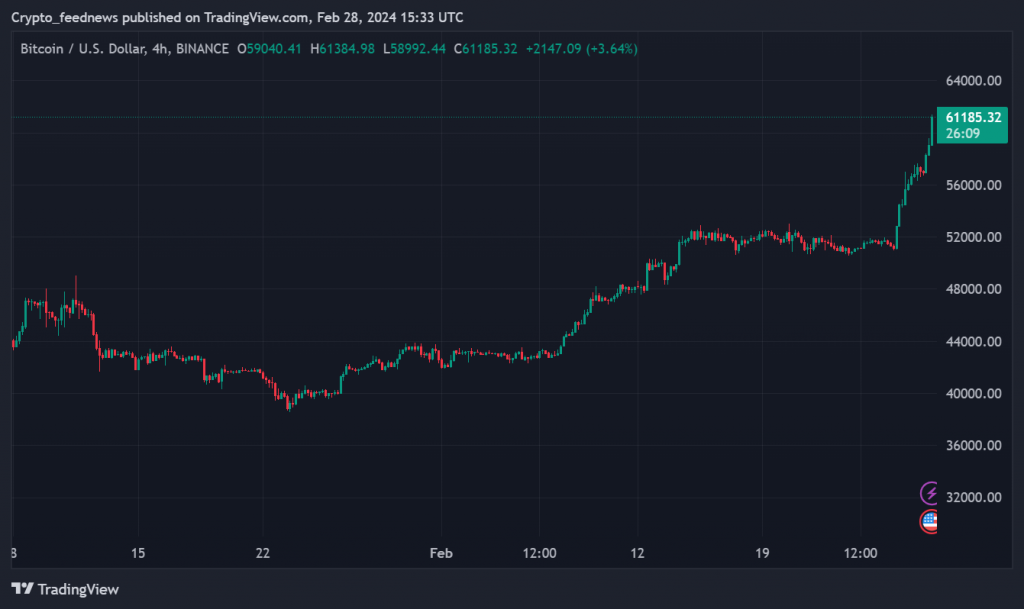Viewport: 1024px width, 609px height.
Task: Click the 64000.00 price axis label
Action: [974, 81]
